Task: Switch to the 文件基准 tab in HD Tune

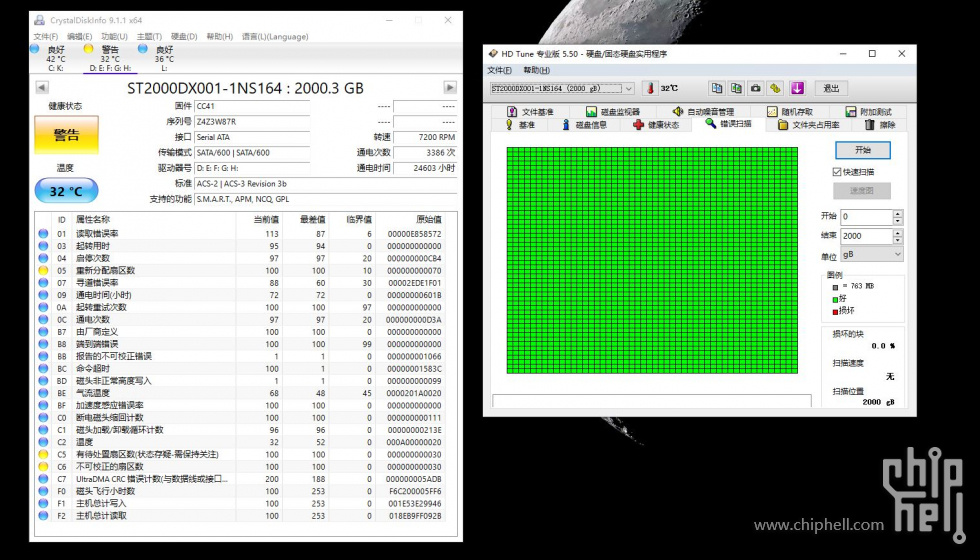Action: point(530,112)
